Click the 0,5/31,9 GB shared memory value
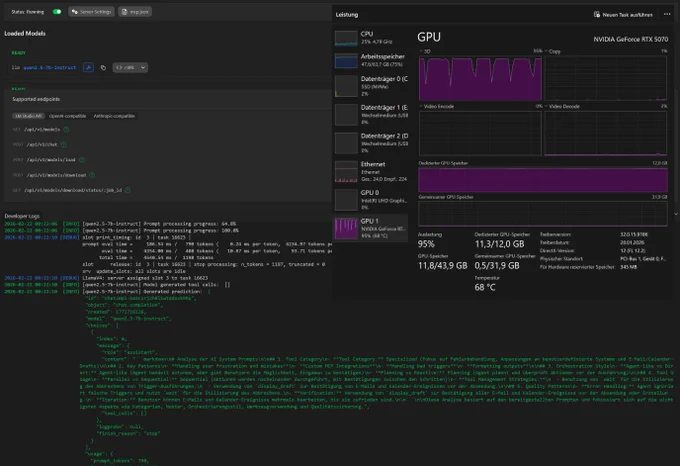The width and height of the screenshot is (680, 466). (x=497, y=266)
